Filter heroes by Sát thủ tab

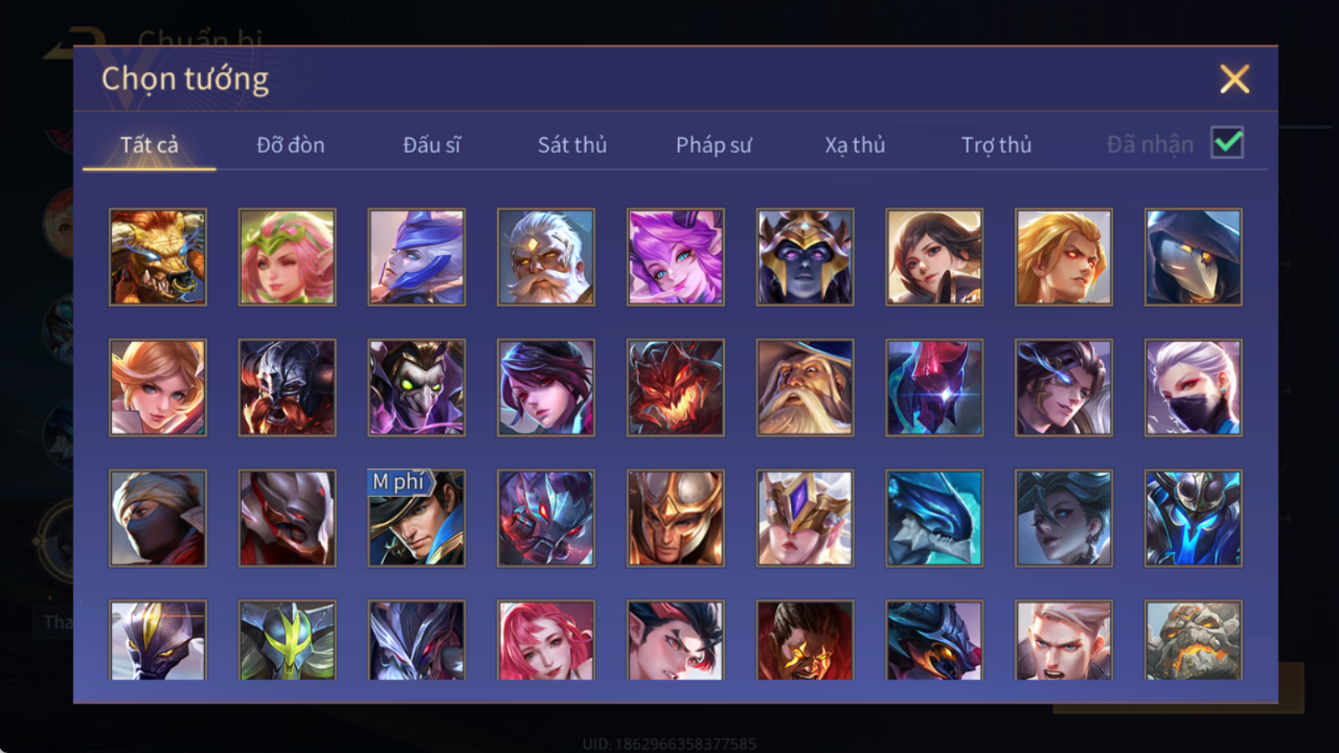[x=572, y=145]
